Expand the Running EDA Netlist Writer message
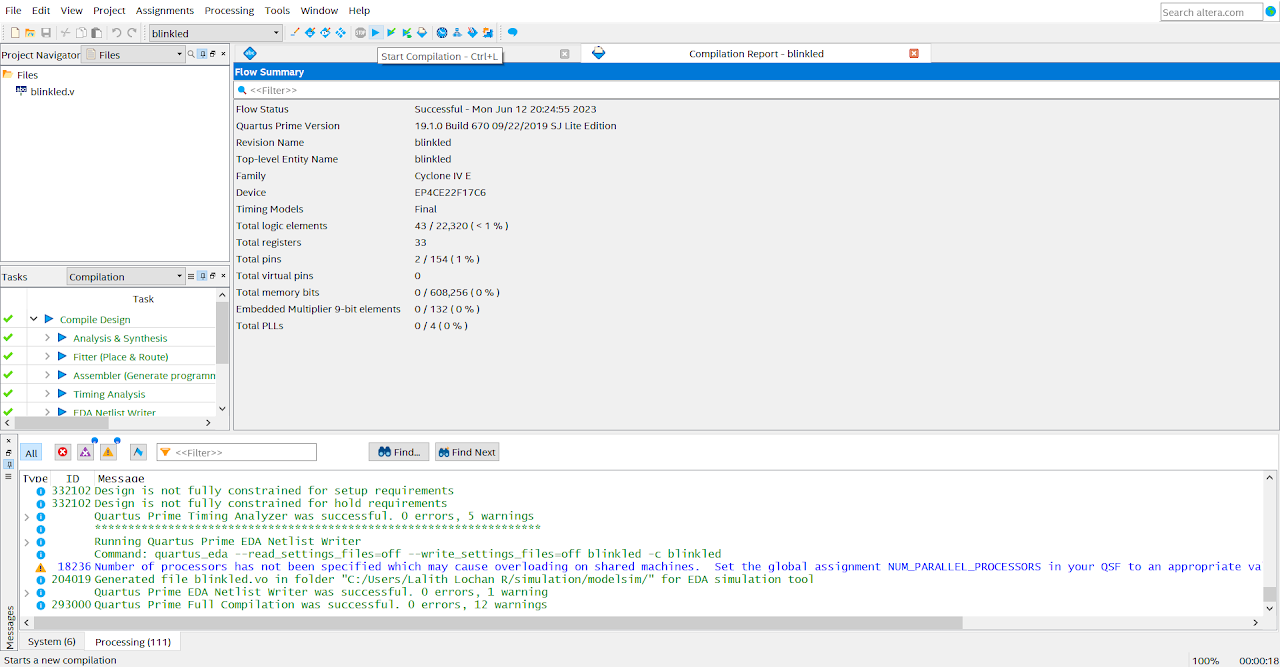 (27, 541)
